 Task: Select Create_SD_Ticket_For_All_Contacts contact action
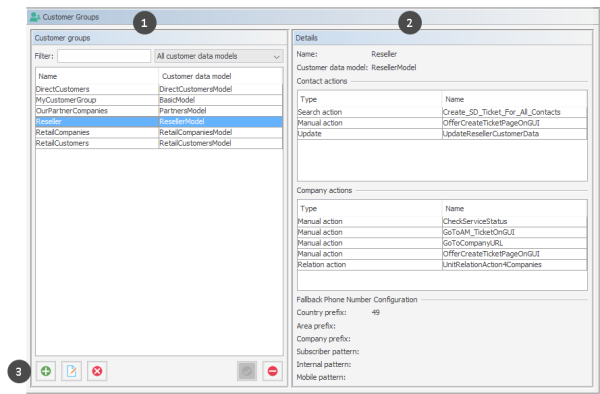pyautogui.click(x=514, y=112)
